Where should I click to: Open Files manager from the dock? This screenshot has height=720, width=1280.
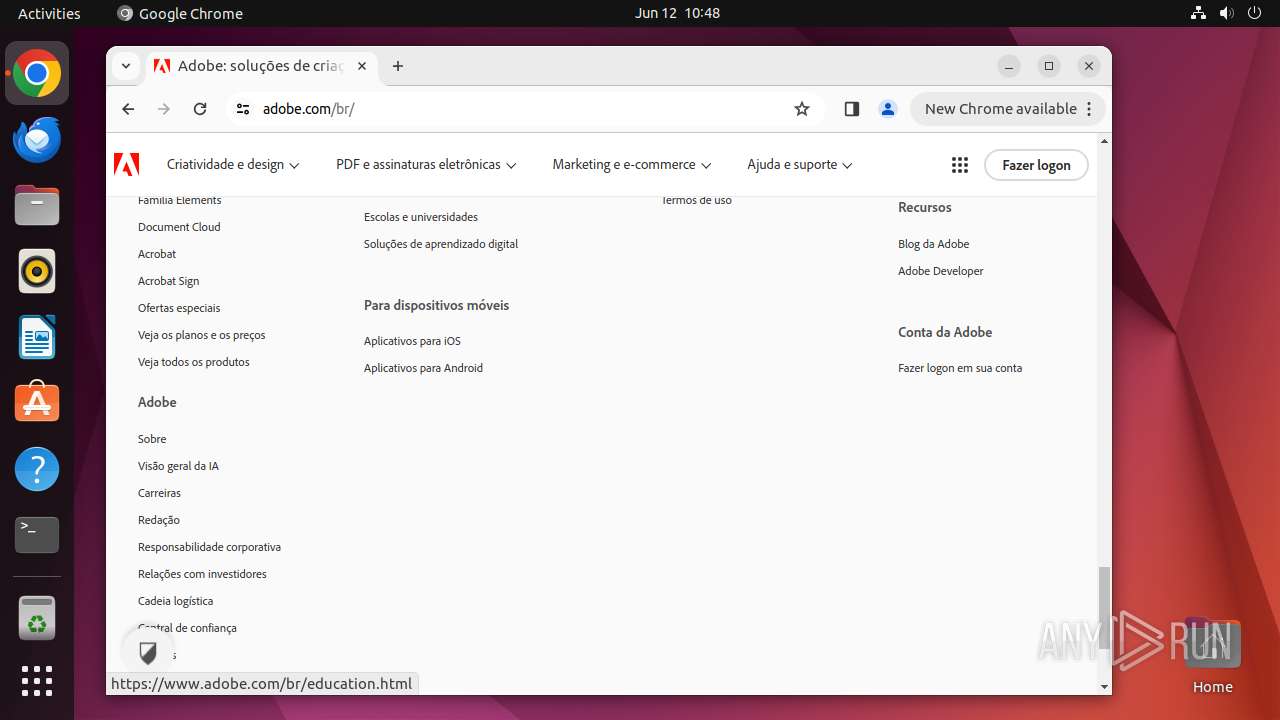click(37, 205)
